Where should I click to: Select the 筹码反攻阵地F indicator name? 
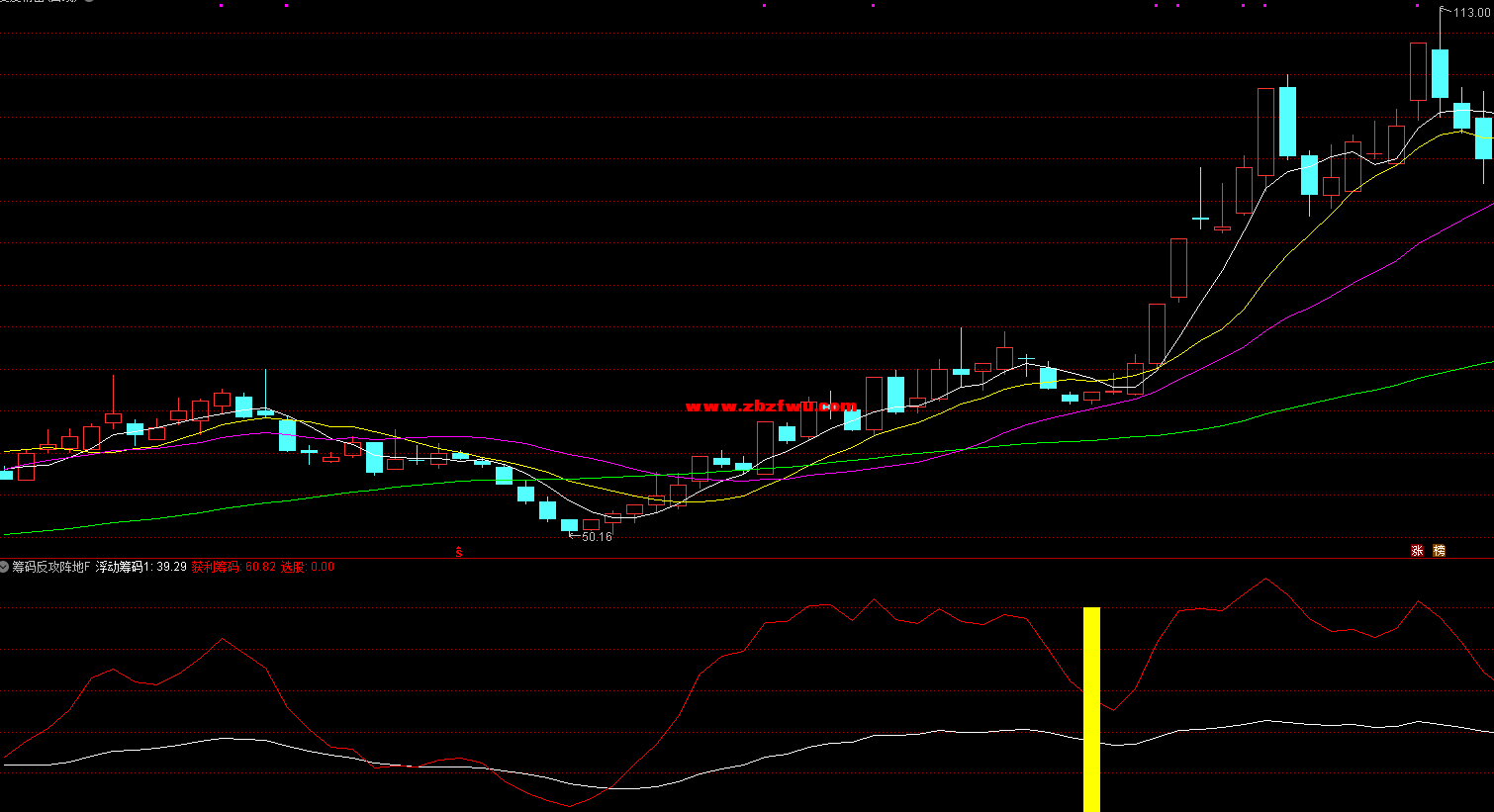(51, 567)
